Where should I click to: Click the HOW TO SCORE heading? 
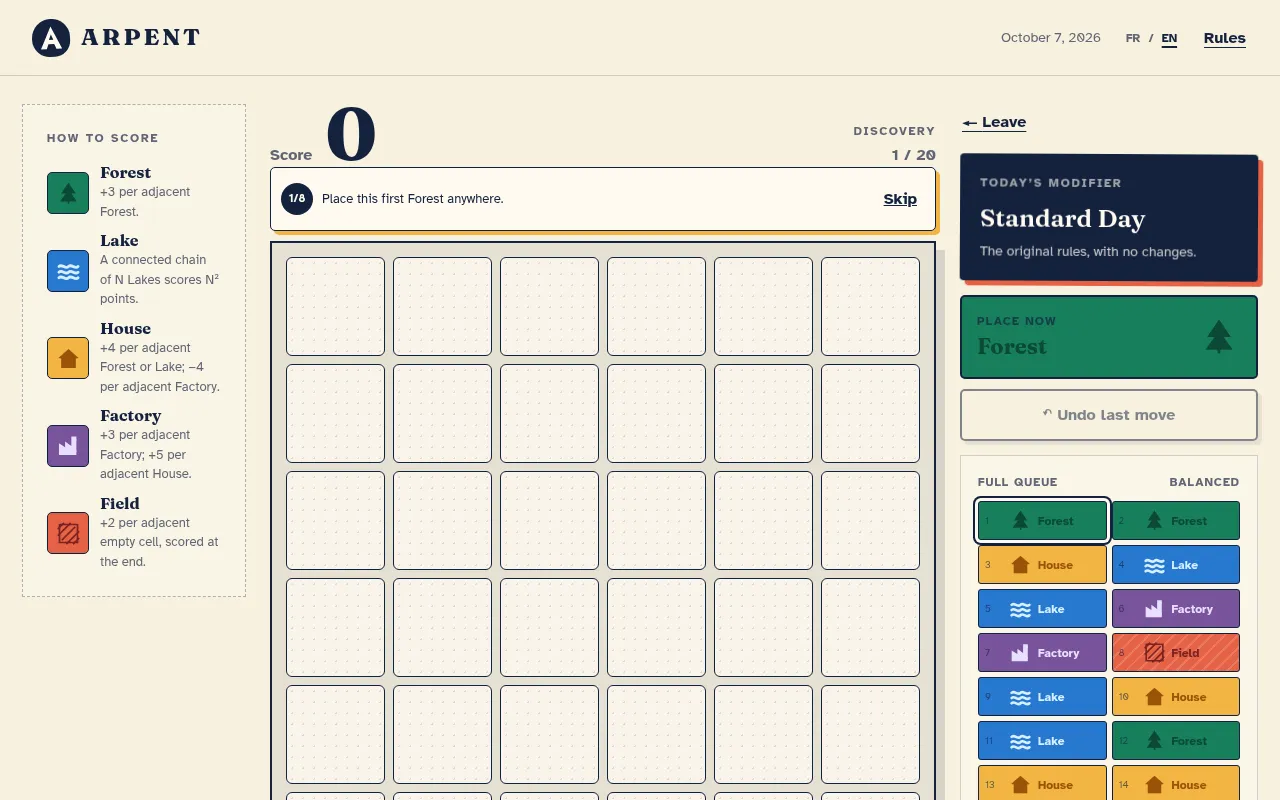coord(102,138)
